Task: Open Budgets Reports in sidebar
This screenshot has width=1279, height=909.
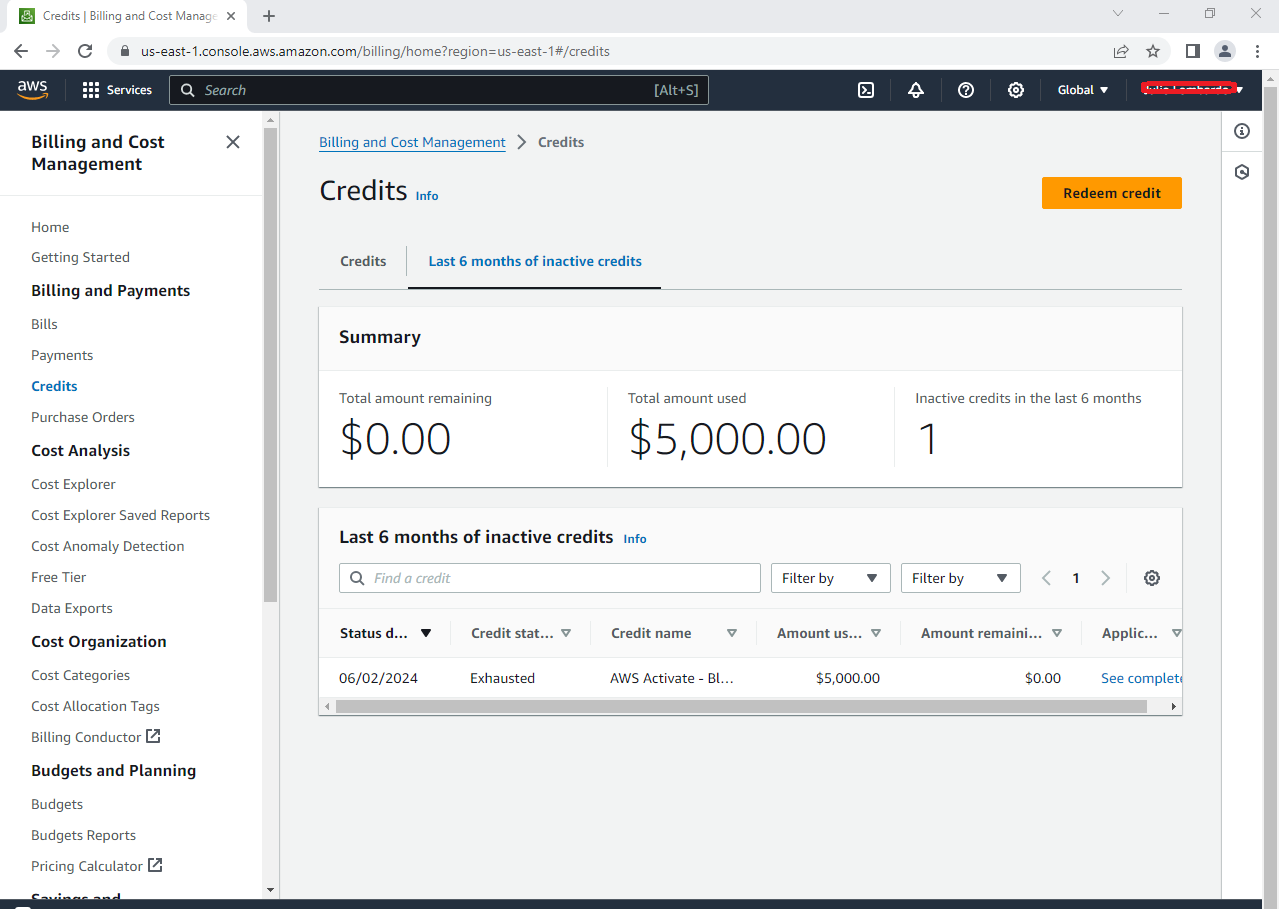Action: pos(83,835)
